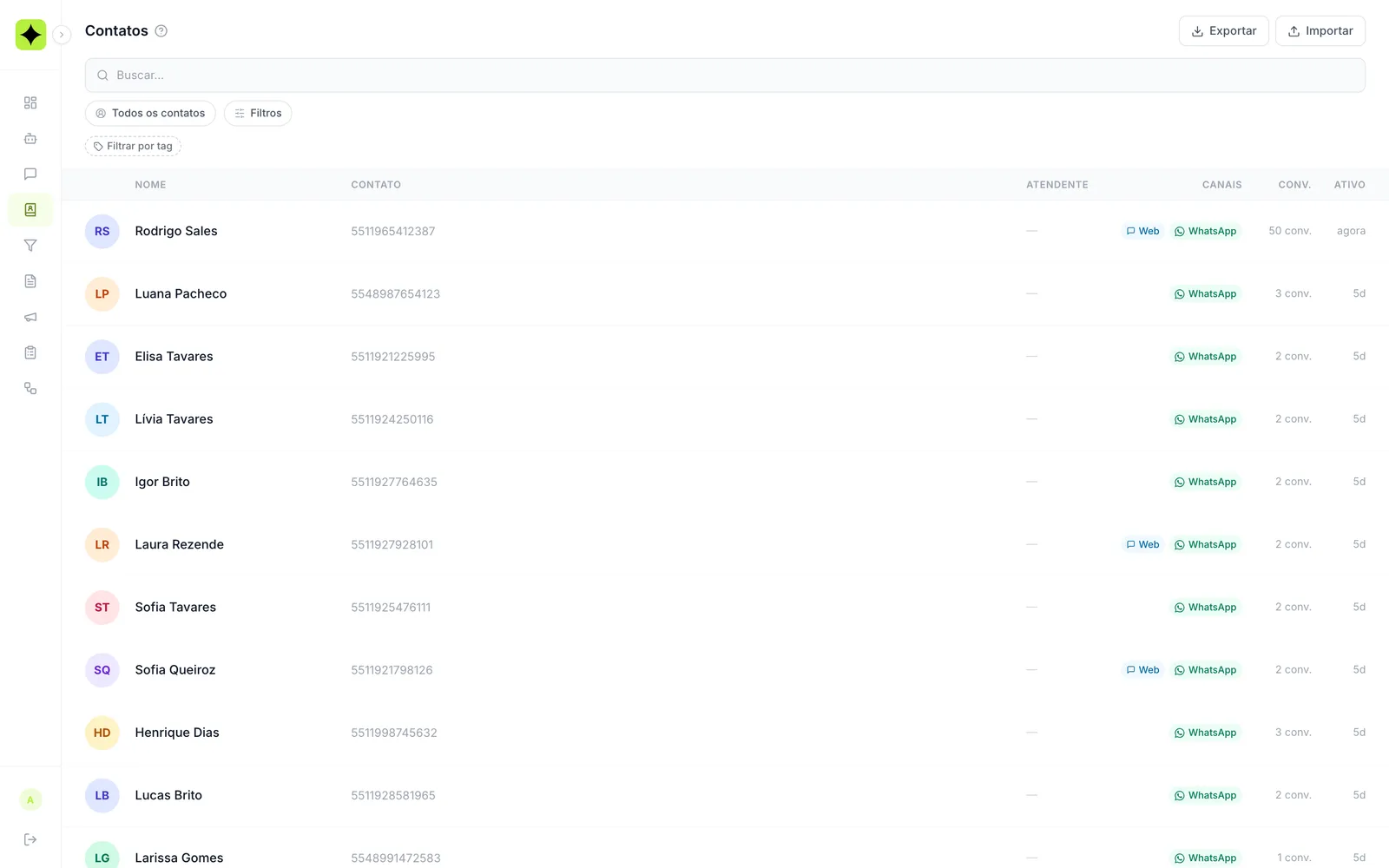The width and height of the screenshot is (1389, 868).
Task: Open the bot icon in sidebar
Action: click(x=30, y=139)
